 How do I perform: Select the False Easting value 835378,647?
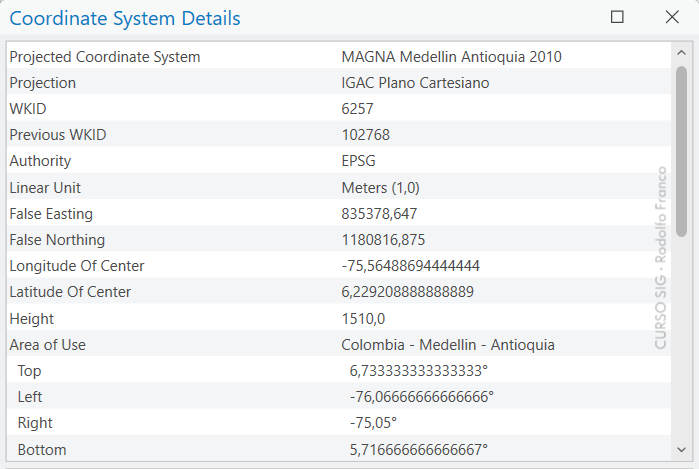(379, 214)
